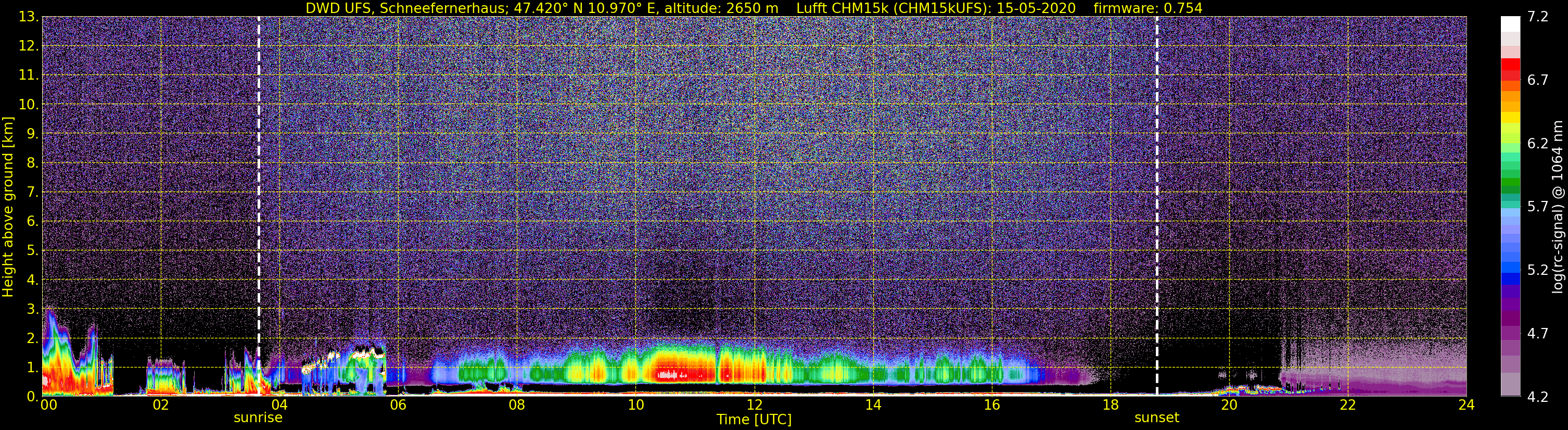
Task: Click the height axis tick label 9.
Action: (32, 133)
